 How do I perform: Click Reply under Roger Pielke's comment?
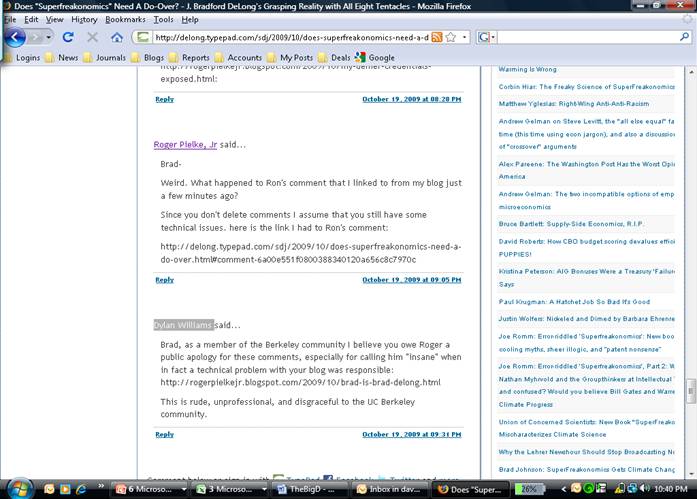[164, 280]
